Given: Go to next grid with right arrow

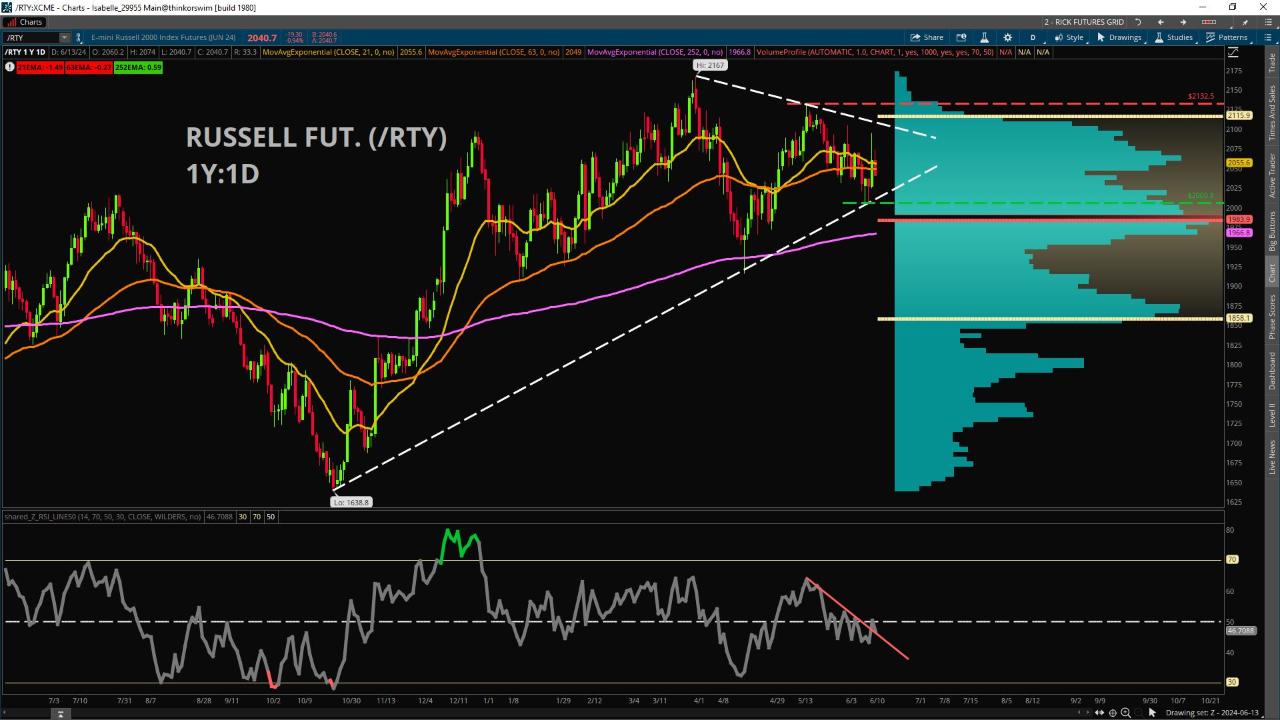Looking at the screenshot, I should coord(1183,22).
